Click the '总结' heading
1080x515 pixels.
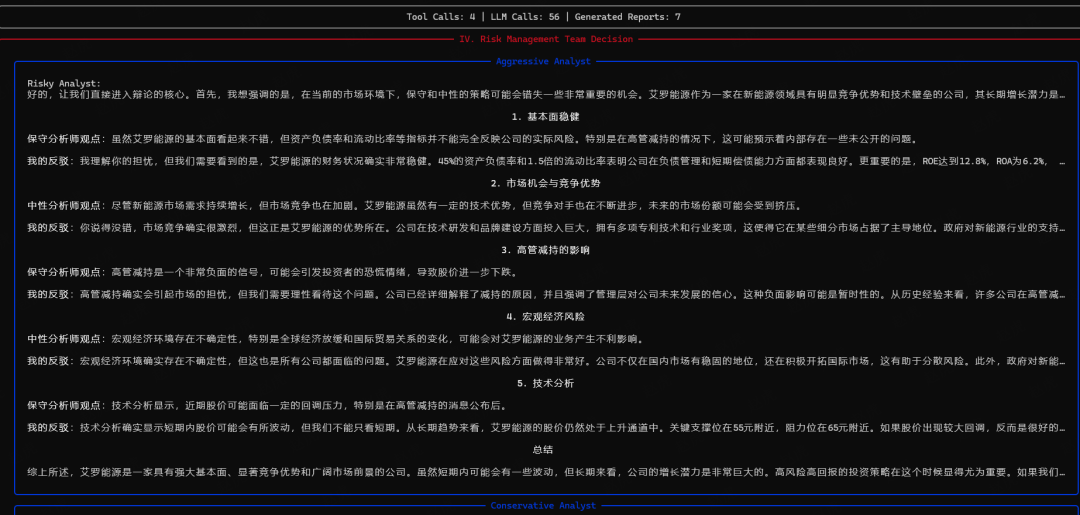(x=543, y=450)
